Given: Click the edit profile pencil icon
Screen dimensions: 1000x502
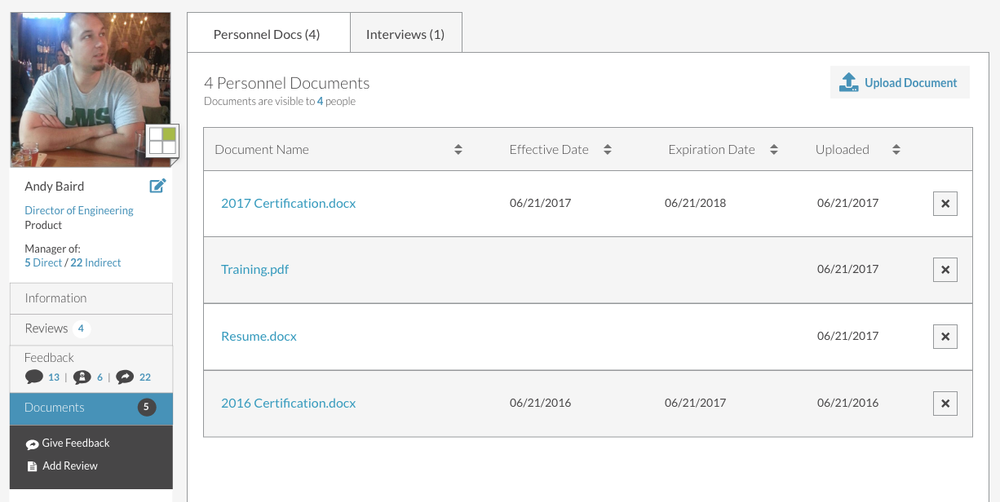Looking at the screenshot, I should tap(158, 186).
